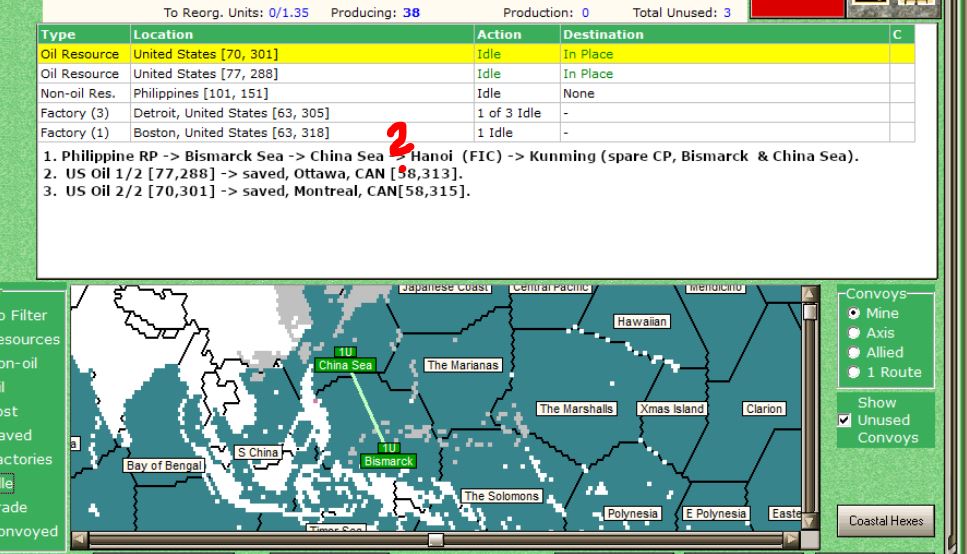967x554 pixels.
Task: Select 1 Route convoys option
Action: pos(854,373)
